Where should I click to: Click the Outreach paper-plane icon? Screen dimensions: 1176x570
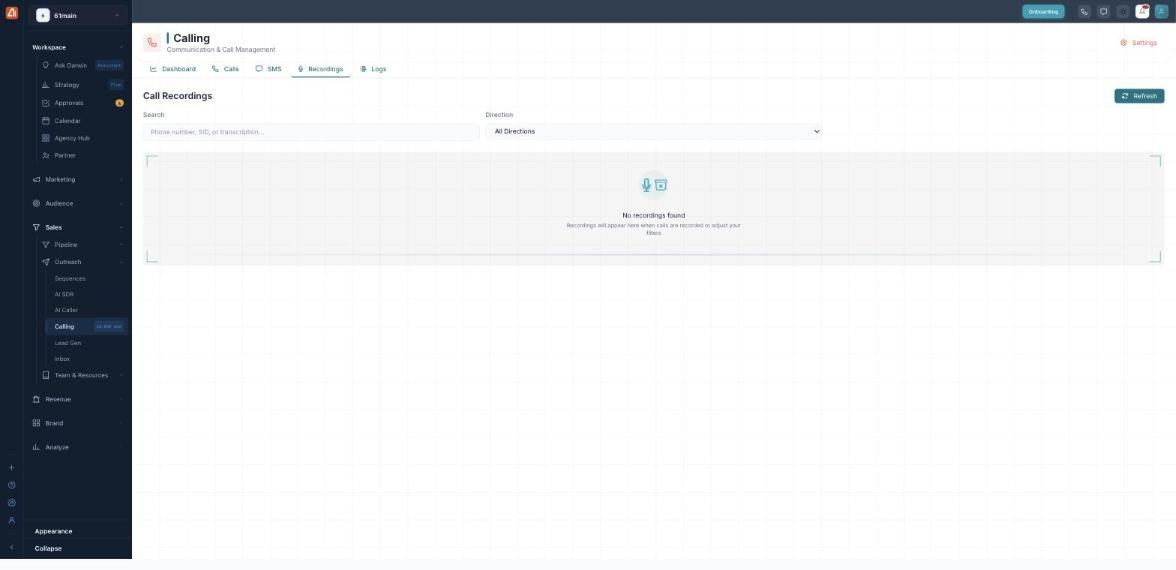[x=46, y=262]
